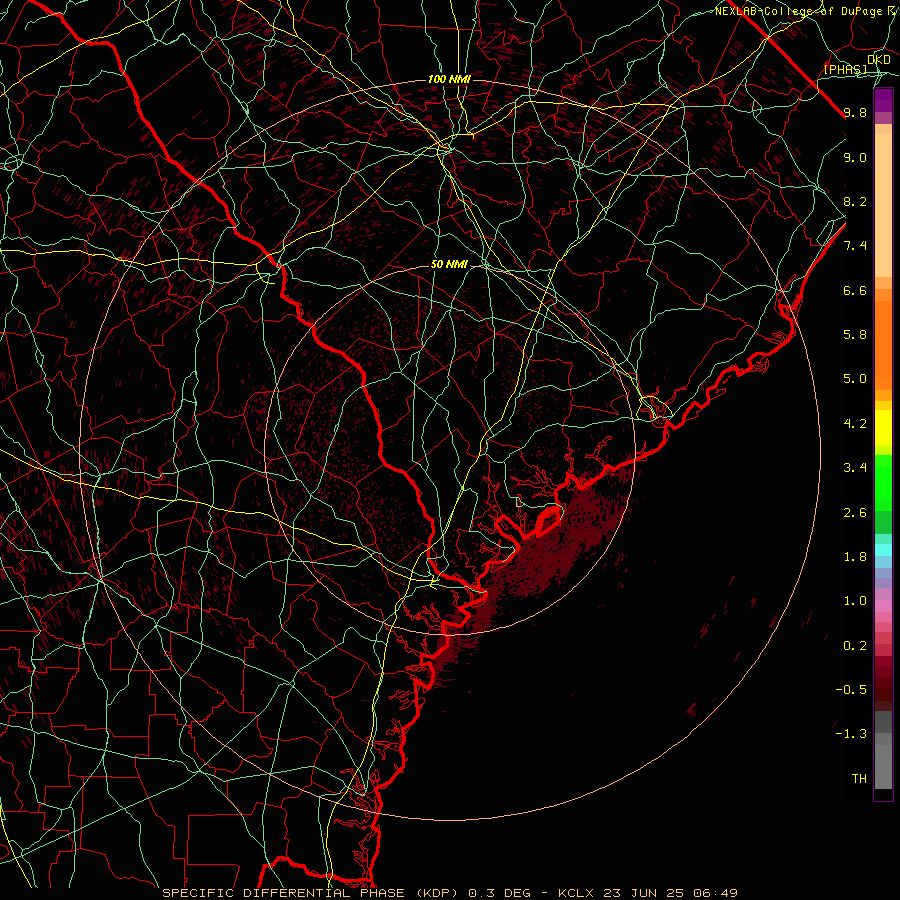
Task: Click the DKD label above the color scale
Action: (x=879, y=60)
